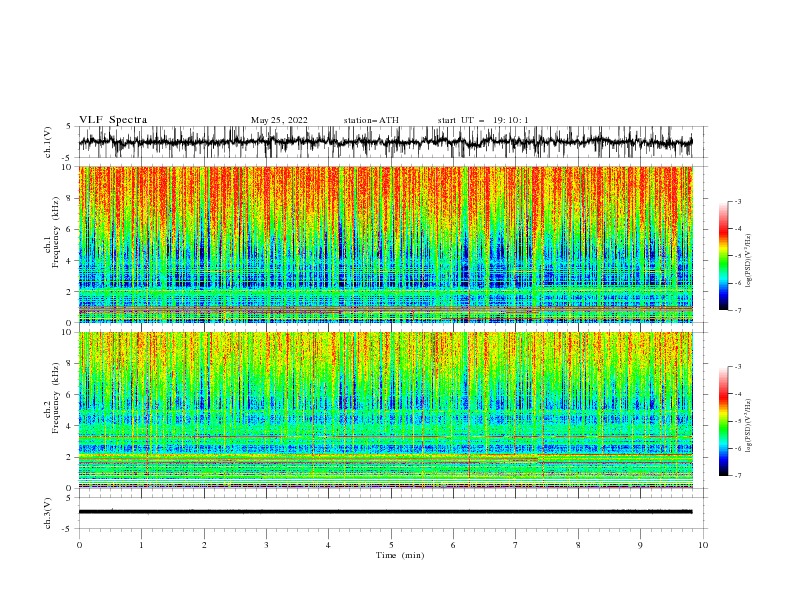792x612 pixels.
Task: Select the log(PSD) label beside ch.1 colorbar
Action: (x=748, y=260)
